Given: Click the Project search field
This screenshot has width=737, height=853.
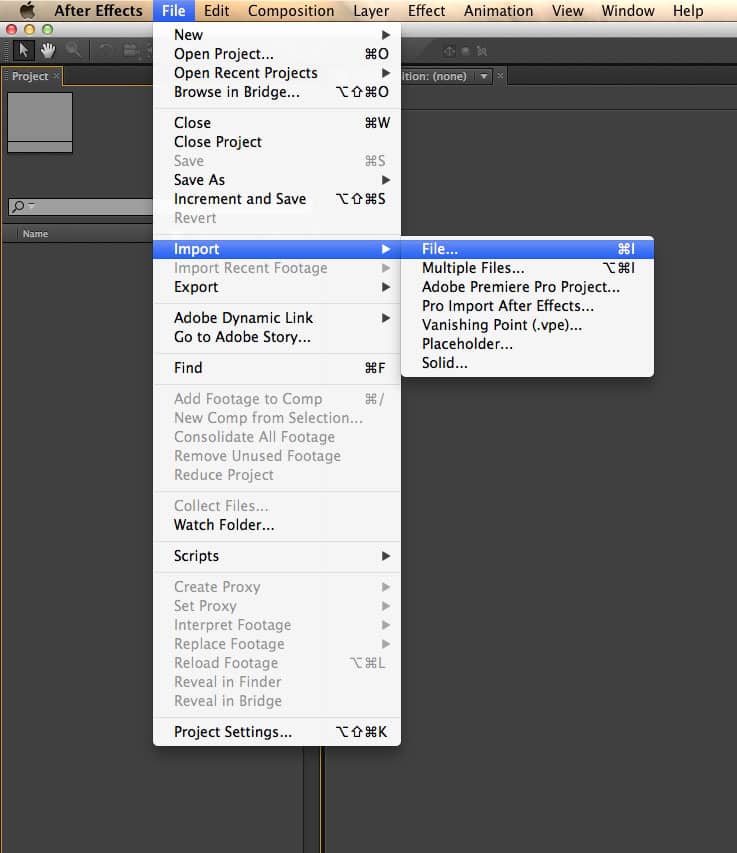Looking at the screenshot, I should coord(80,206).
